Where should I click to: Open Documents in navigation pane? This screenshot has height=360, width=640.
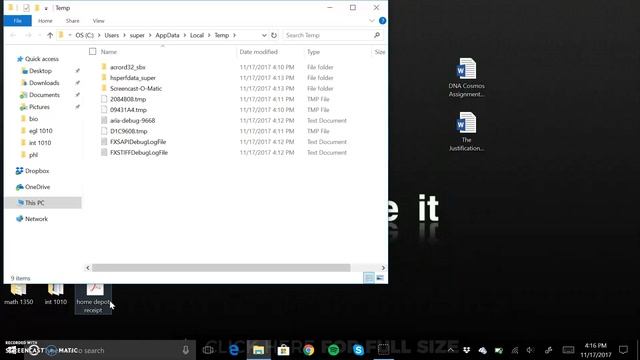coord(44,95)
